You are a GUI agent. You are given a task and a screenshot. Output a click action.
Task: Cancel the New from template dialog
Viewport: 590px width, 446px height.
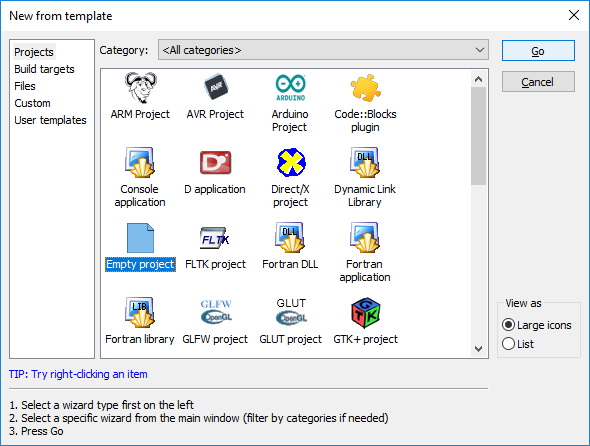pyautogui.click(x=538, y=82)
